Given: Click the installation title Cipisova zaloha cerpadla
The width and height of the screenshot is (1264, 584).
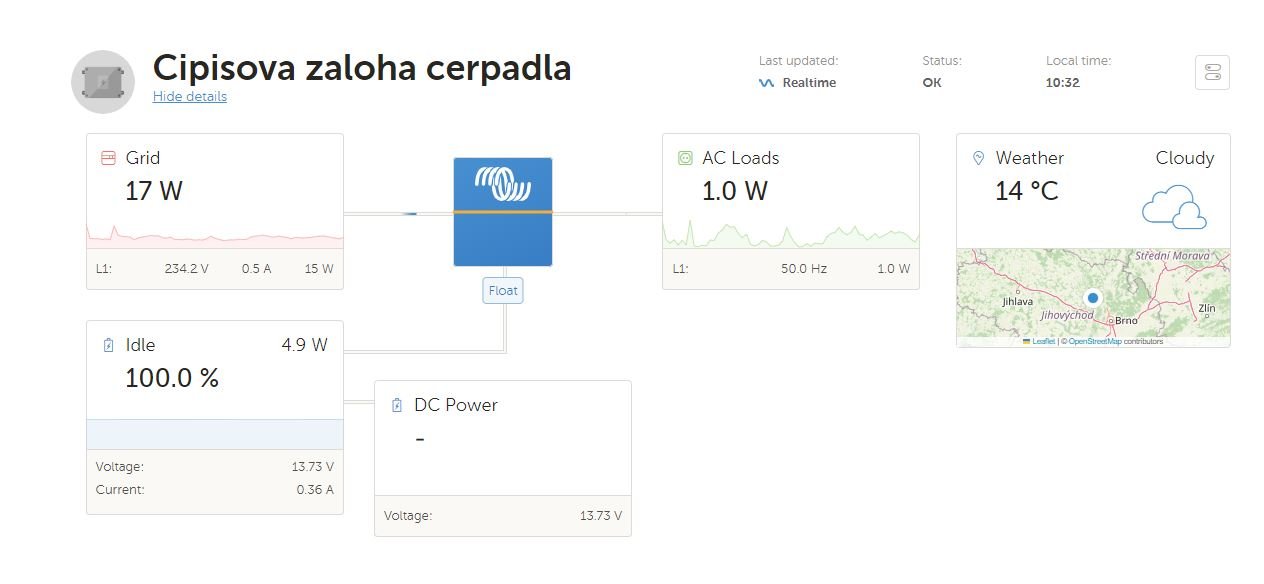Looking at the screenshot, I should pos(362,68).
